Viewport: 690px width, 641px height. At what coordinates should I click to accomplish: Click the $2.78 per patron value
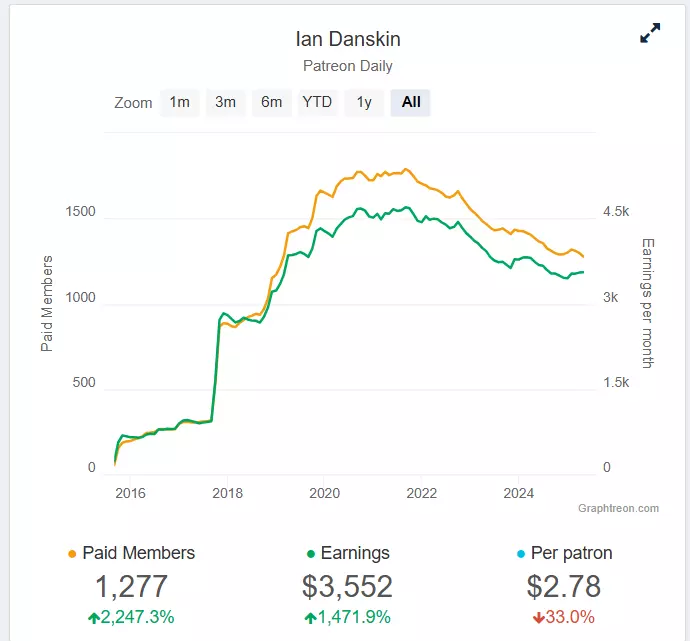tap(564, 586)
